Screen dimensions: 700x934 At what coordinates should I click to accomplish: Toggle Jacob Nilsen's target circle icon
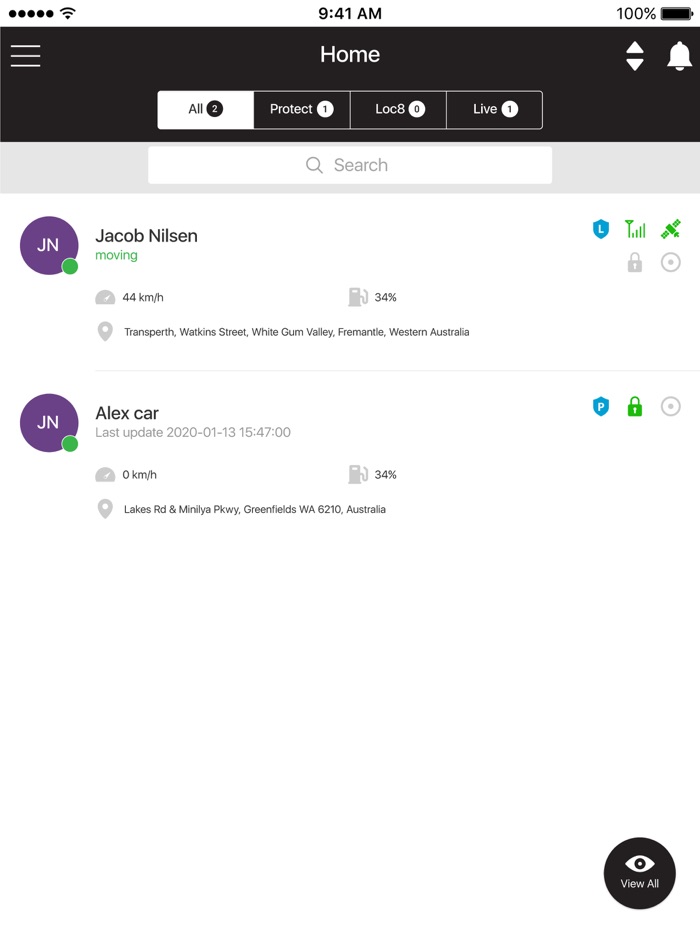[671, 263]
